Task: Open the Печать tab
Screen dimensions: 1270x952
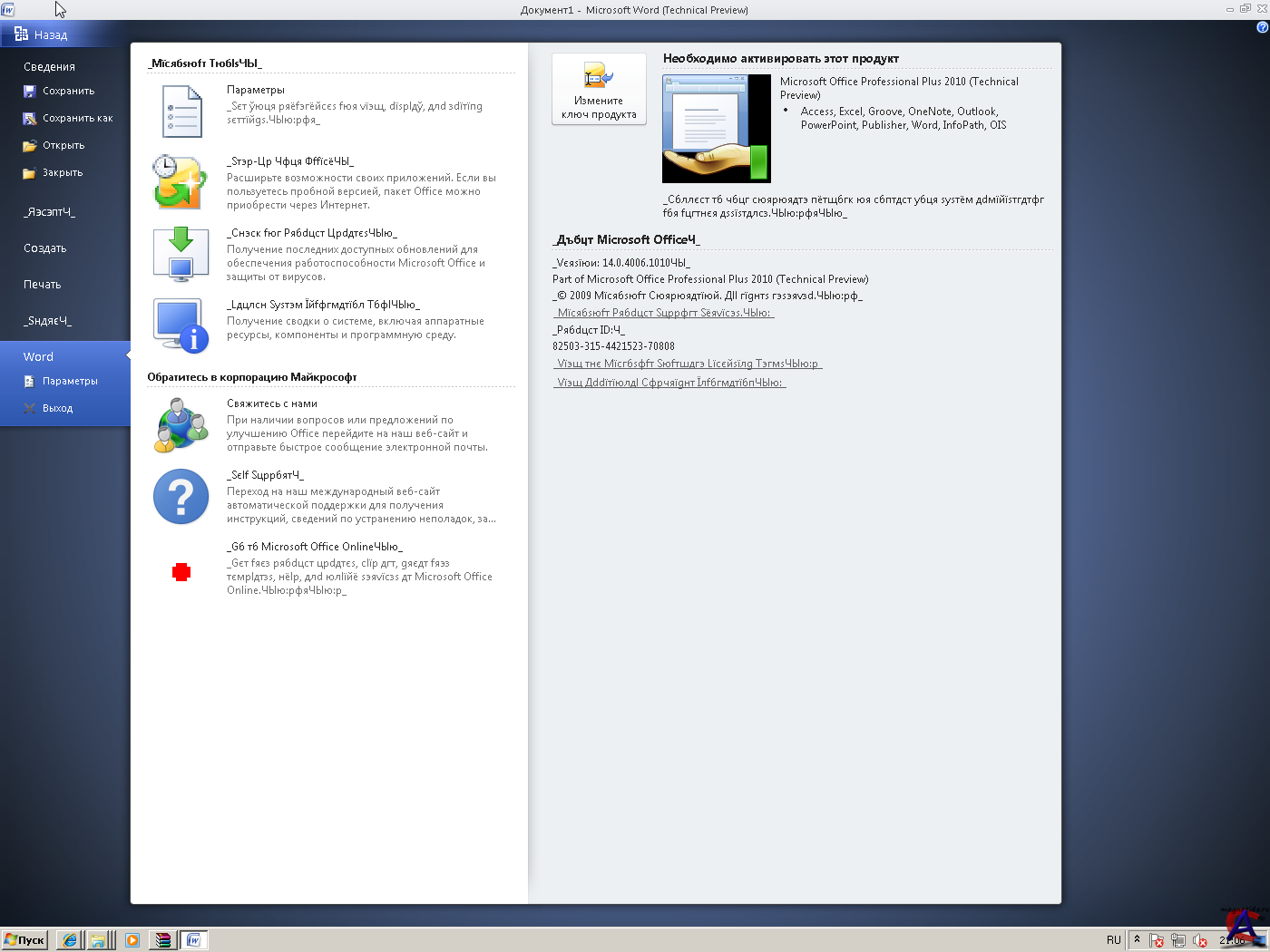Action: (43, 285)
